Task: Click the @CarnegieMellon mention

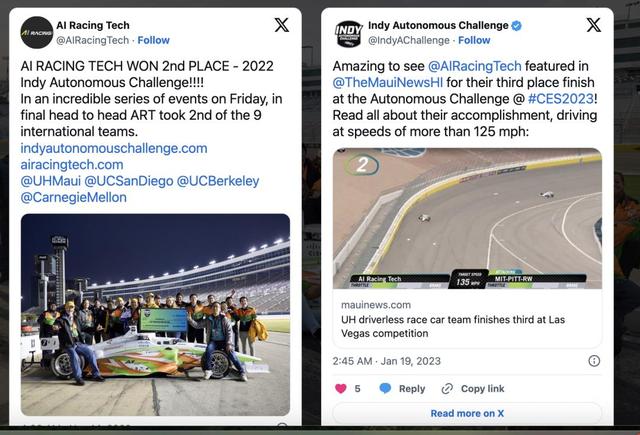Action: click(x=74, y=198)
